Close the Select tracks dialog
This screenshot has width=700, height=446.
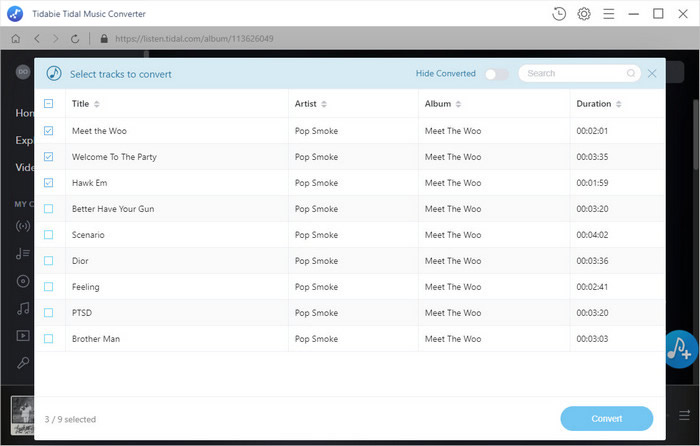[652, 73]
